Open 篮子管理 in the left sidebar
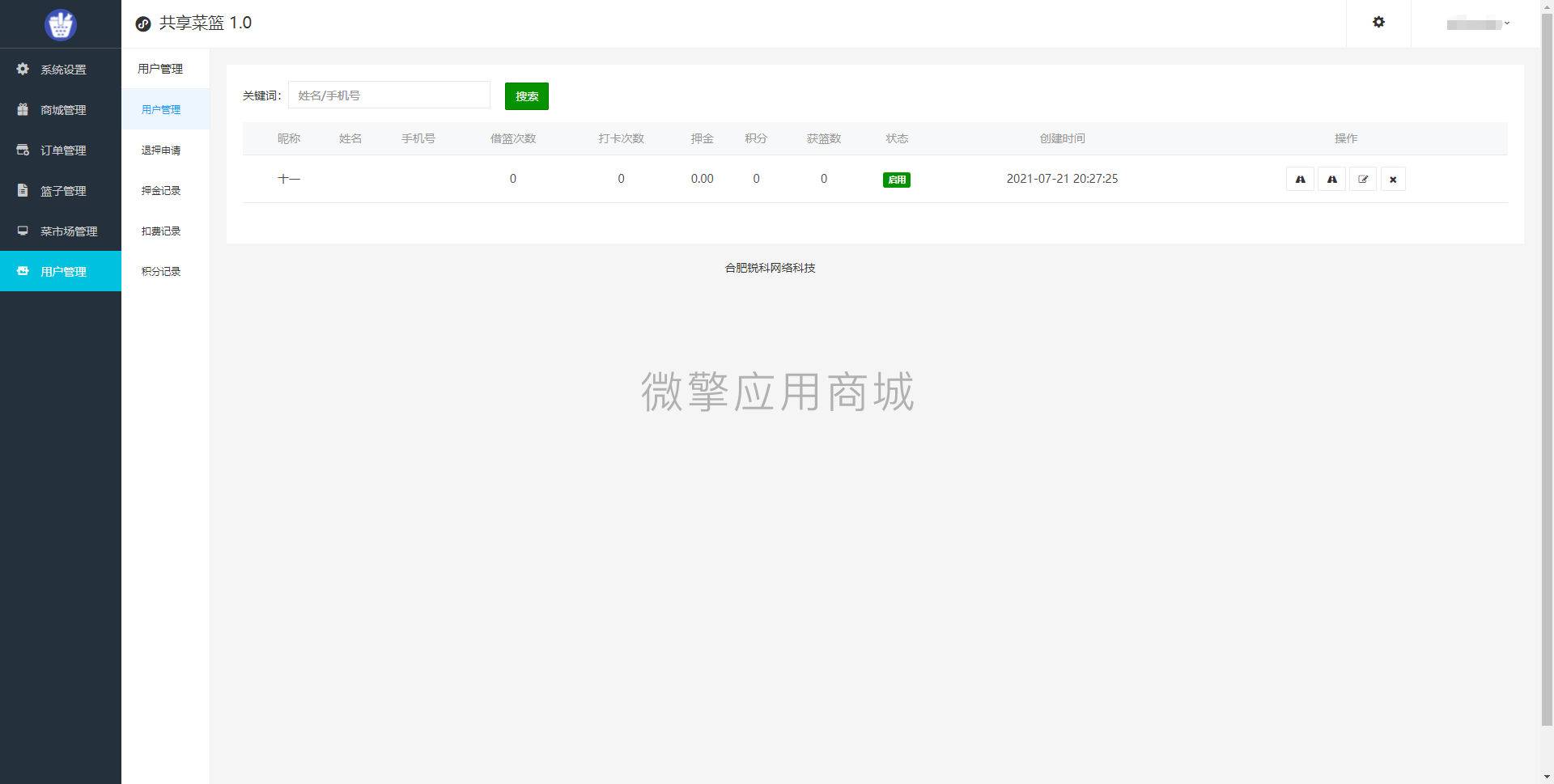Viewport: 1554px width, 784px height. [61, 190]
